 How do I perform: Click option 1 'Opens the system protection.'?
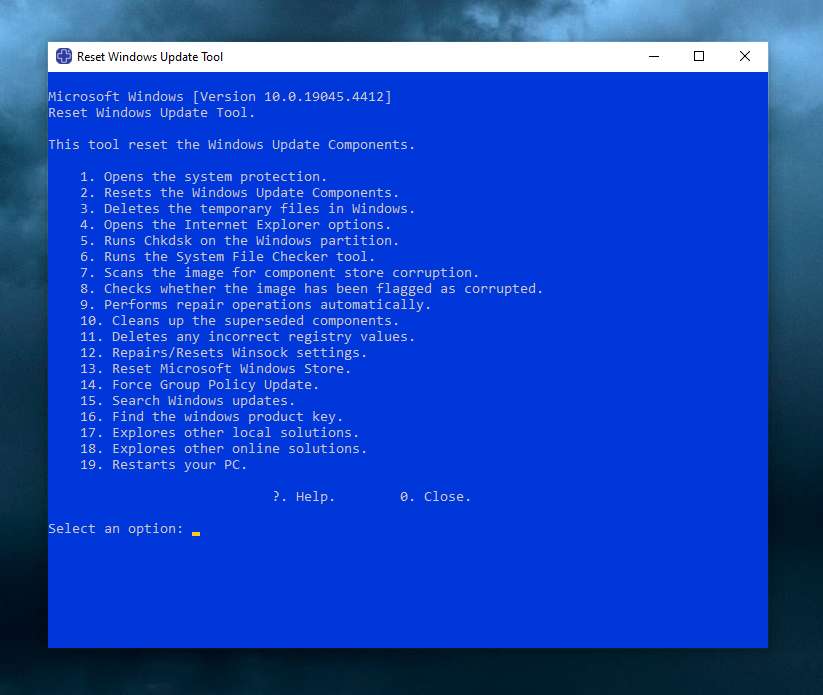pyautogui.click(x=204, y=177)
